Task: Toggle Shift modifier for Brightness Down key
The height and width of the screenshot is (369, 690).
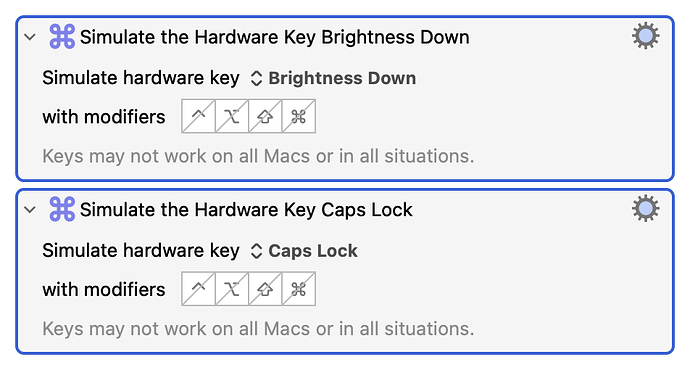Action: tap(265, 116)
